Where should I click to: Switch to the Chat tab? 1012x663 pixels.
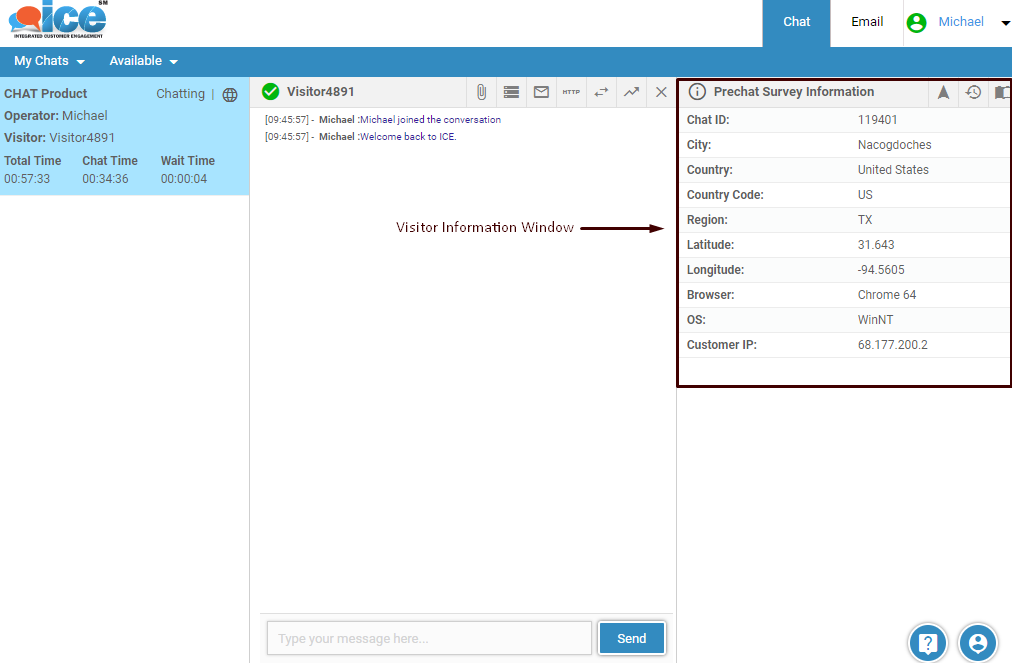click(x=796, y=22)
